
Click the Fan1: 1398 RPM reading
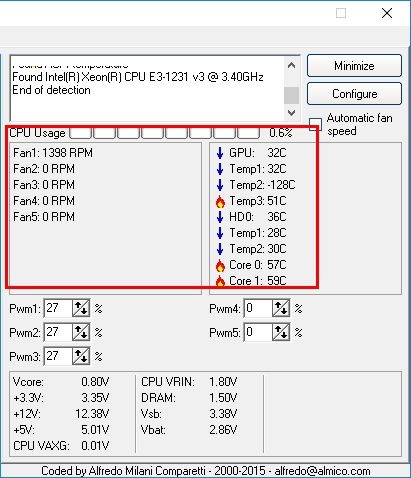pyautogui.click(x=53, y=153)
